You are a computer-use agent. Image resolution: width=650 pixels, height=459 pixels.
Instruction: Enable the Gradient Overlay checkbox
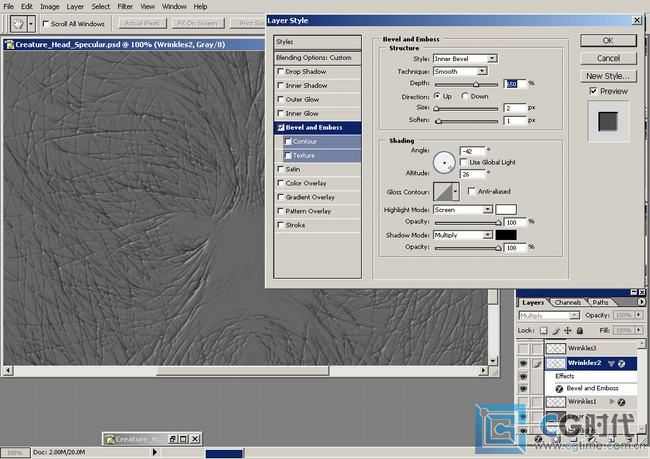[281, 197]
